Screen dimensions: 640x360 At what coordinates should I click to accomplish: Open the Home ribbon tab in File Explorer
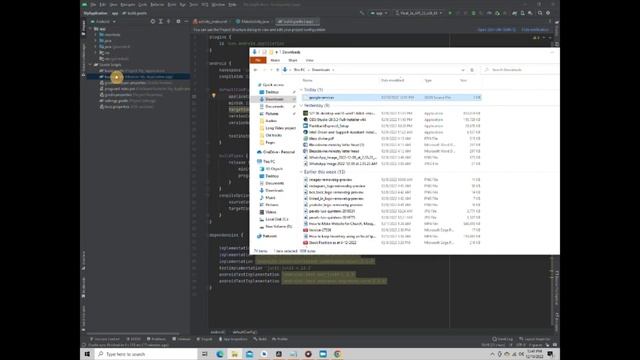pos(275,60)
